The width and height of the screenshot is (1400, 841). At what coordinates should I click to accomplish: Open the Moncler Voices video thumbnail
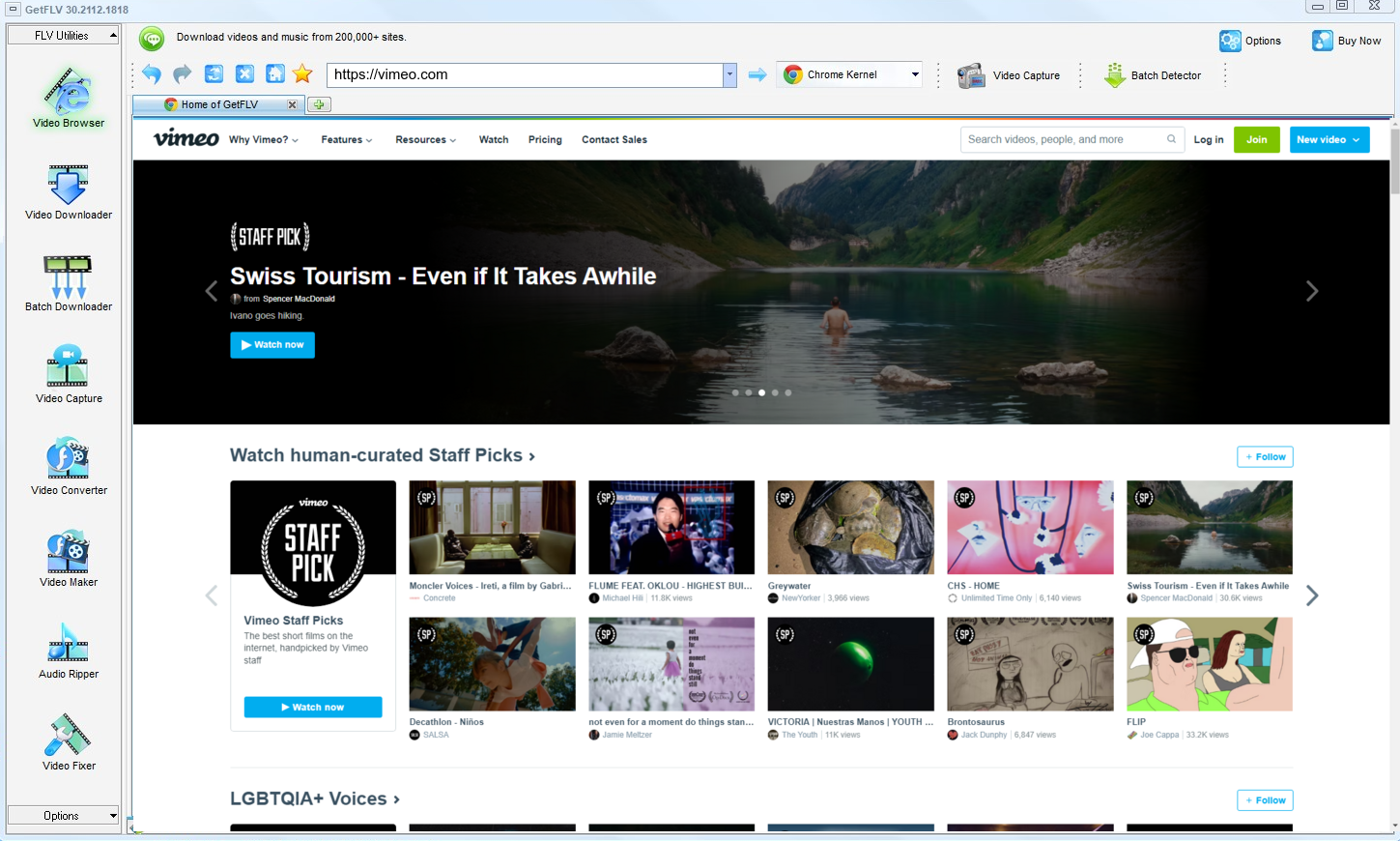[x=492, y=528]
